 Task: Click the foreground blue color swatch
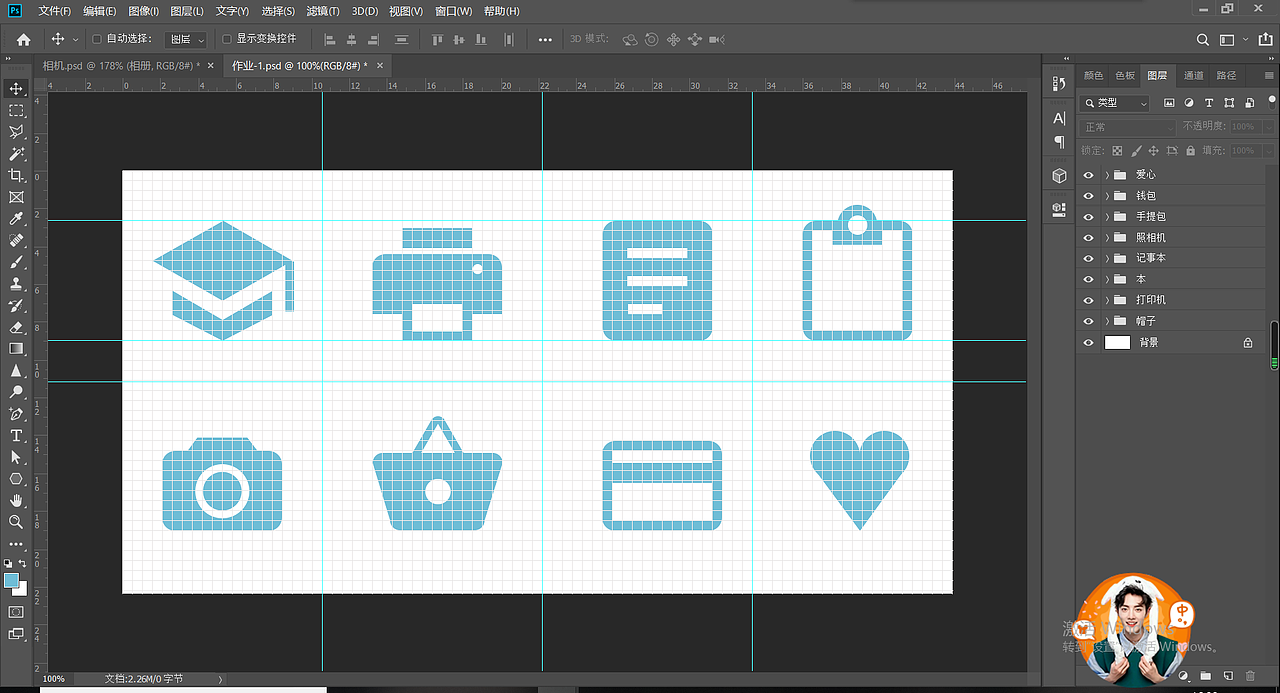click(11, 581)
